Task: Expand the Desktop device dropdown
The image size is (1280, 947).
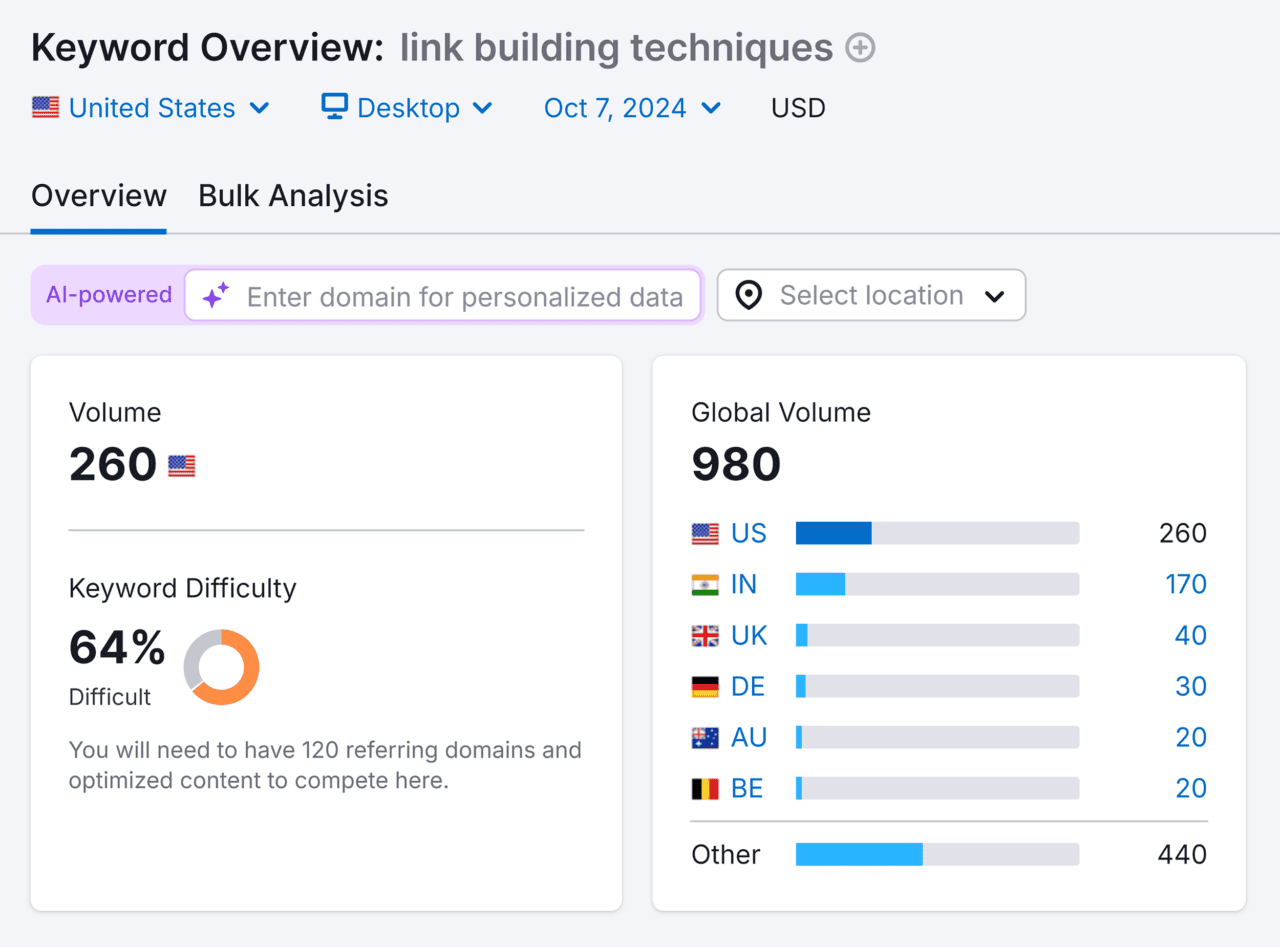Action: pos(483,107)
